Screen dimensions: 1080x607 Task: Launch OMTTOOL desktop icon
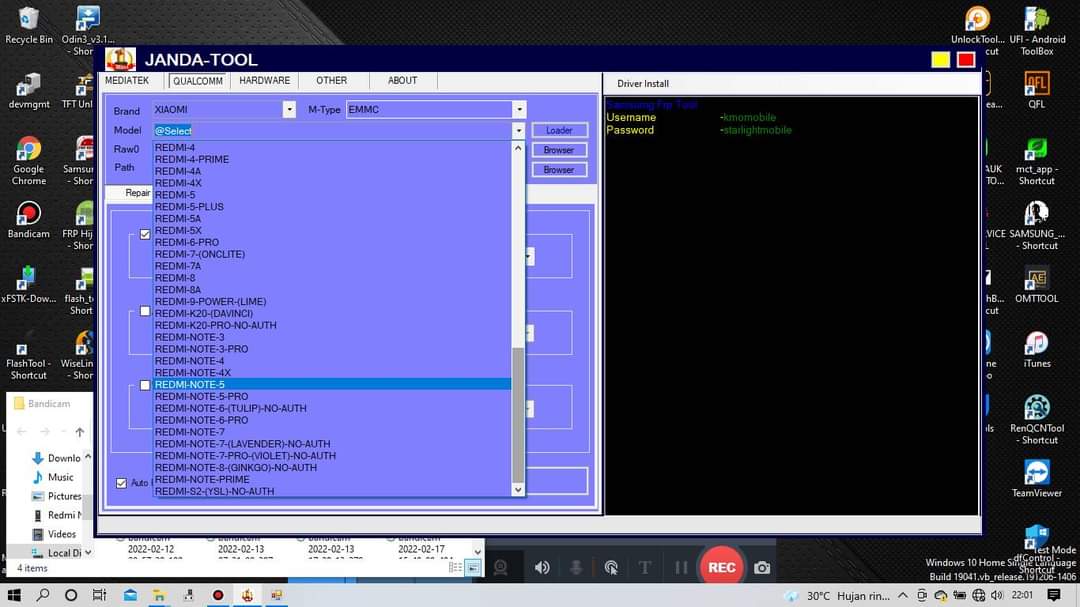tap(1037, 285)
